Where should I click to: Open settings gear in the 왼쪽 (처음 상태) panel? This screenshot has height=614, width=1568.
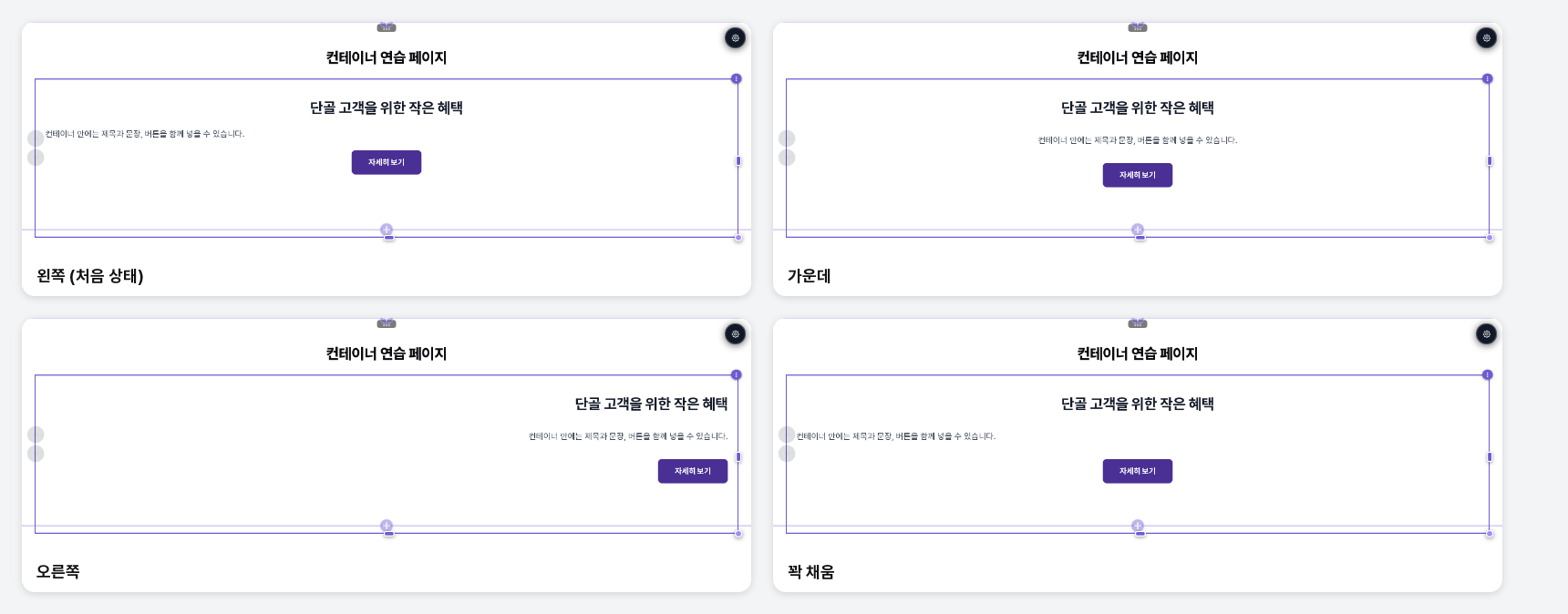coord(735,38)
